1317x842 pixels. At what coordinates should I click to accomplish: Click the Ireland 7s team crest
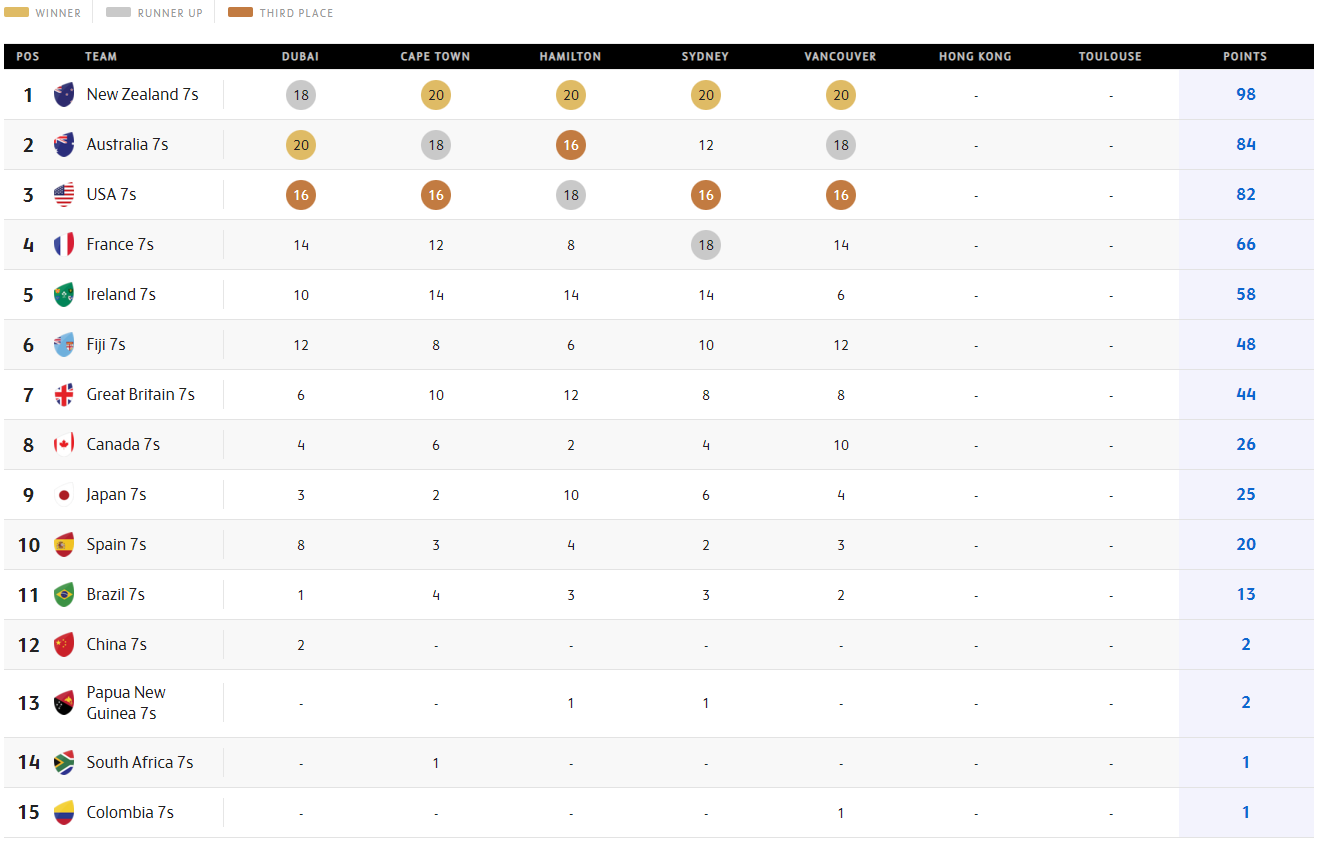click(x=64, y=295)
